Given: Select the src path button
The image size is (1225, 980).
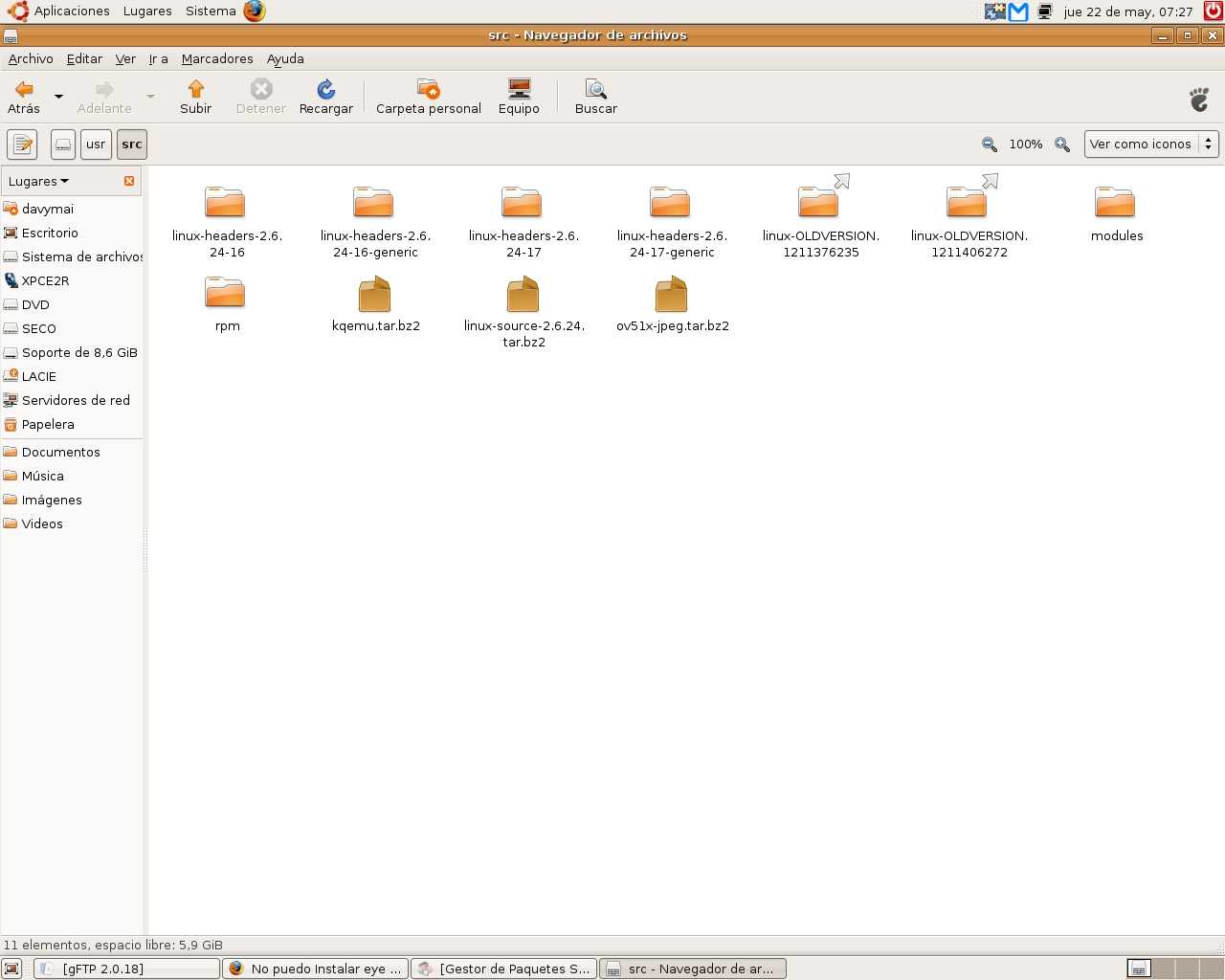Looking at the screenshot, I should point(132,145).
